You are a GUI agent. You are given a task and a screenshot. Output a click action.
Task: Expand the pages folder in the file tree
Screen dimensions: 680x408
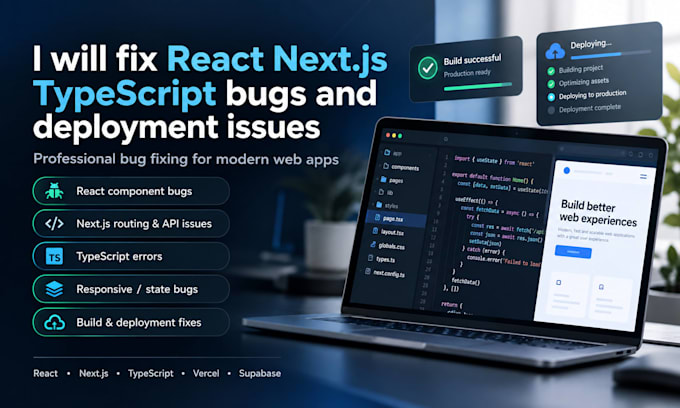click(392, 180)
